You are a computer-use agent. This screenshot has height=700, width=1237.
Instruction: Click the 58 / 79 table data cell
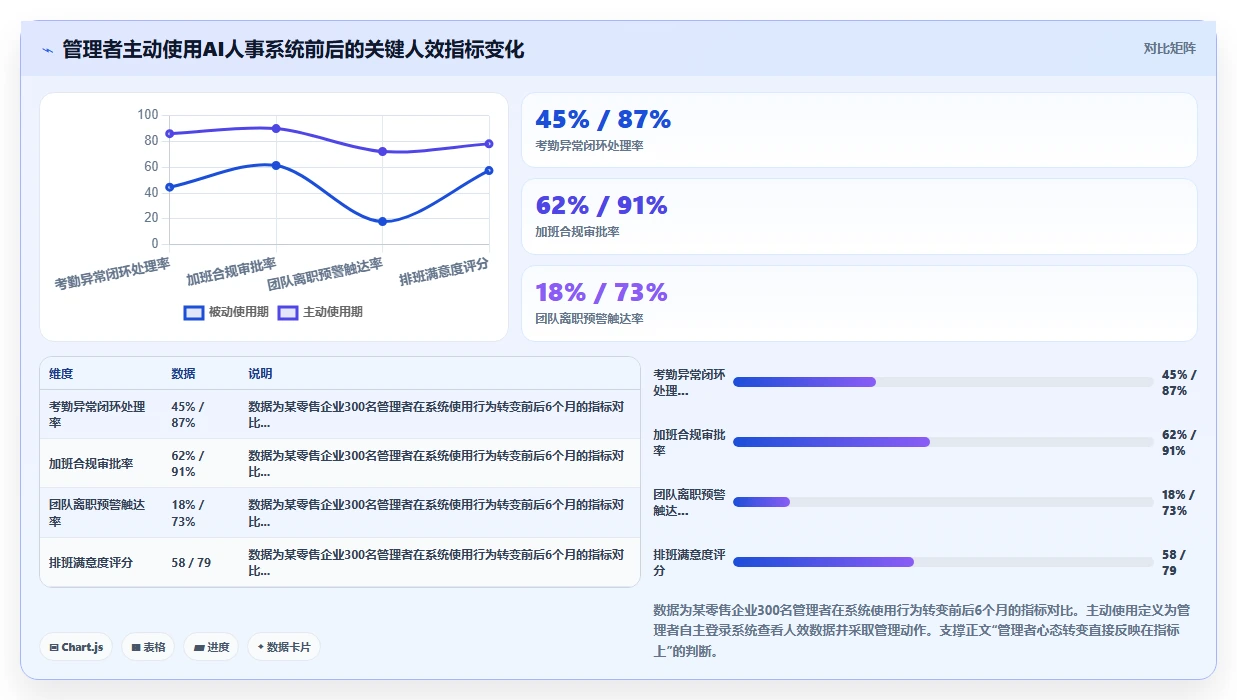(x=191, y=563)
